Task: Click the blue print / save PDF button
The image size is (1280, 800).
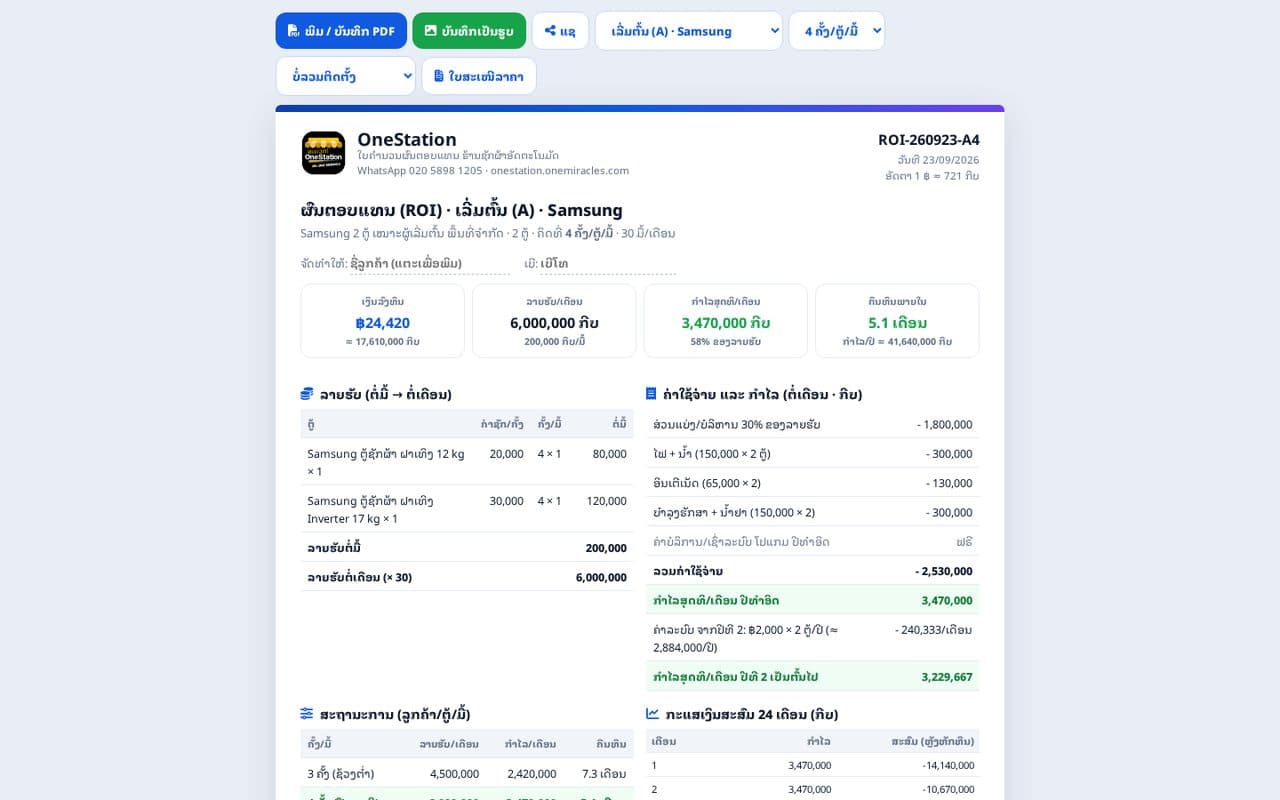Action: (341, 31)
